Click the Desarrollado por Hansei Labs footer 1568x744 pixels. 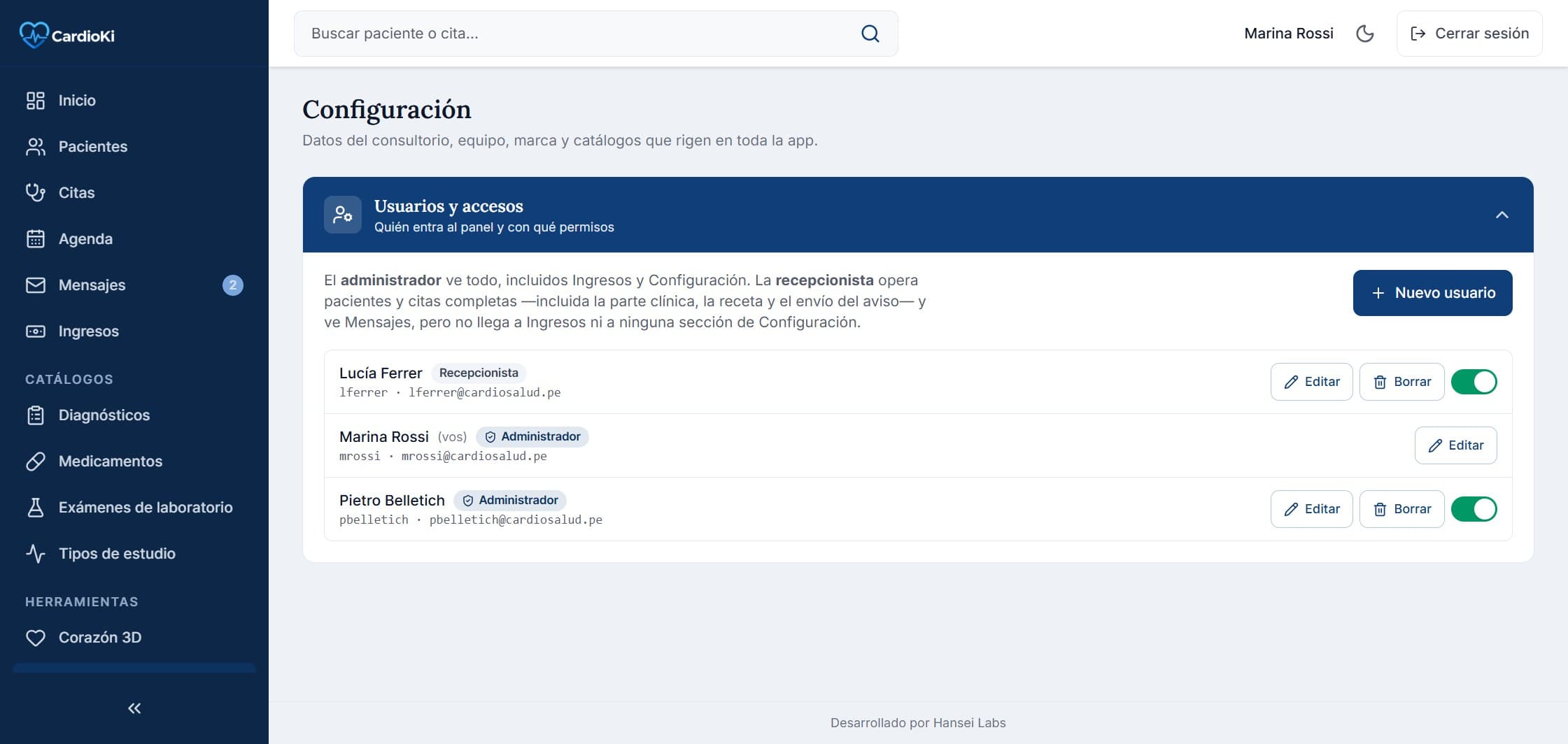pyautogui.click(x=918, y=723)
